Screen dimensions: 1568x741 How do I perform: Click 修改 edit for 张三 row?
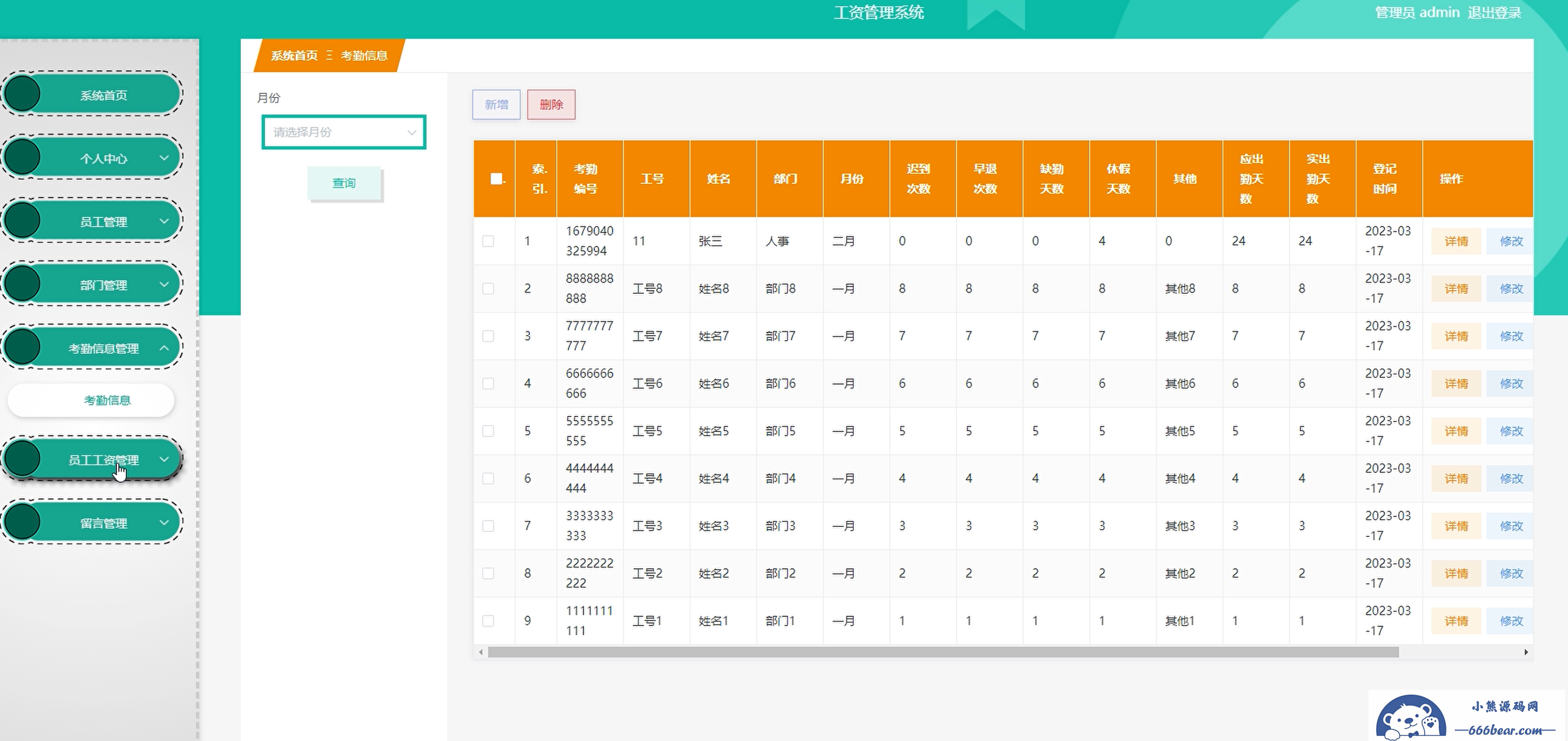[x=1510, y=241]
